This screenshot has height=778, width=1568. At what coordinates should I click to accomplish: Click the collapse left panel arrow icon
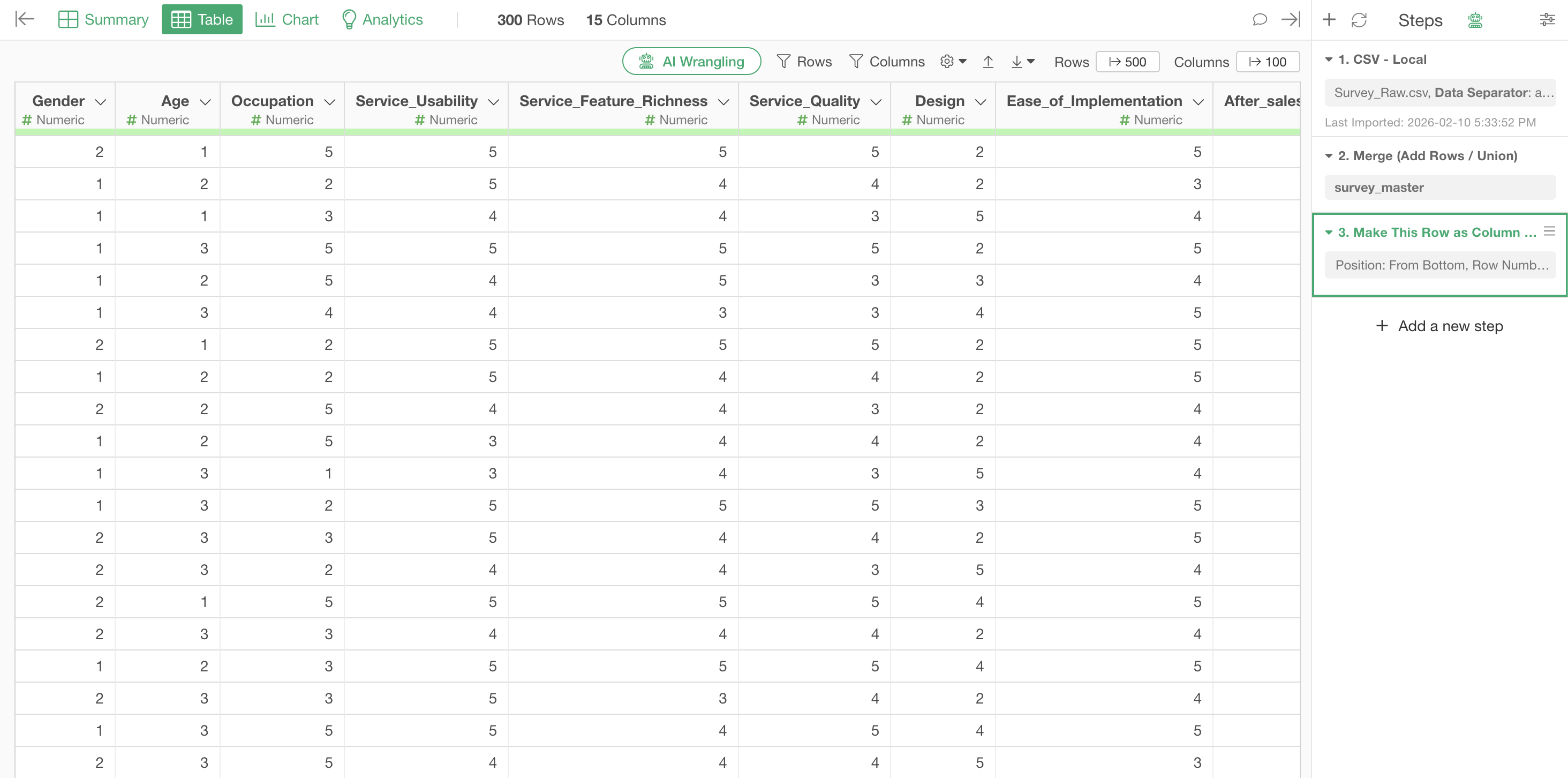coord(24,19)
